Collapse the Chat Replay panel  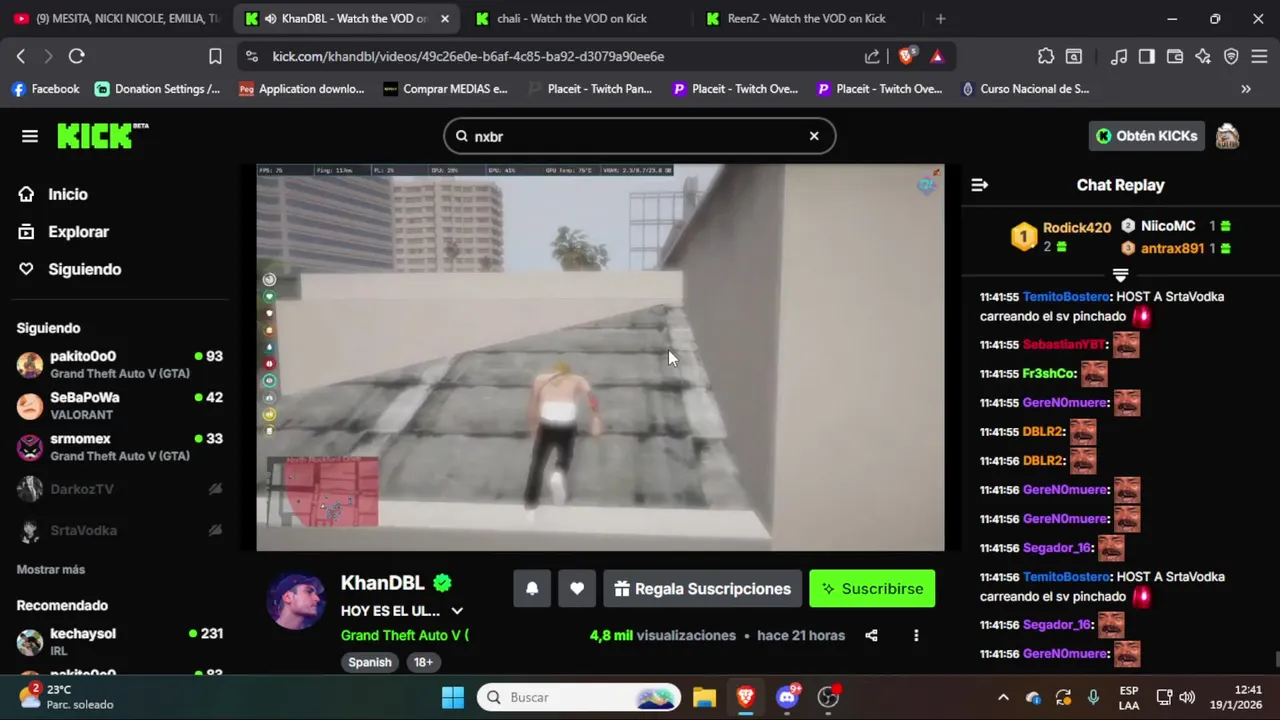(980, 185)
